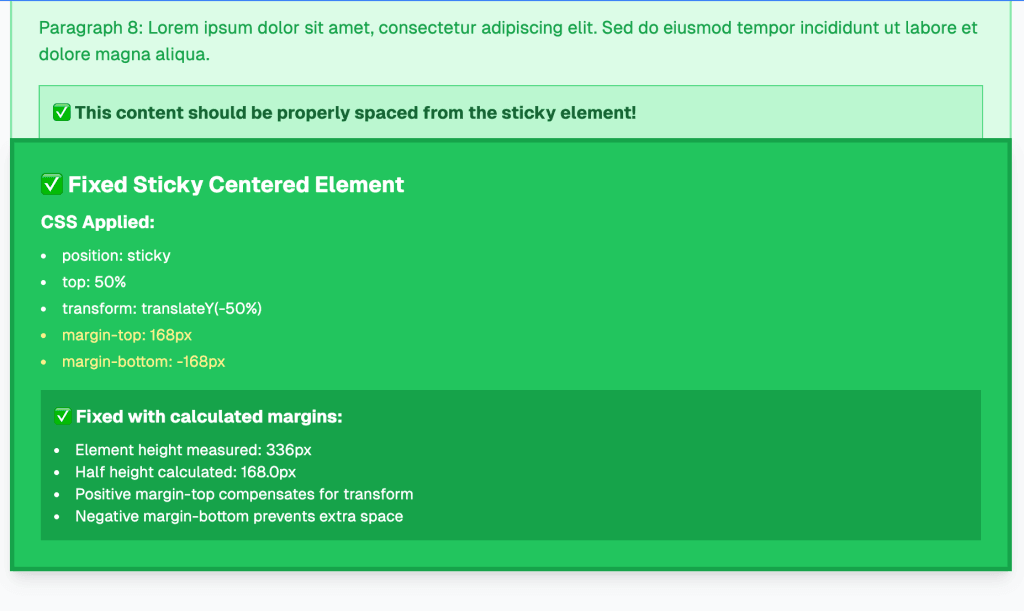Click the checkmark icon before "Fixed Sticky Centered Element"
The image size is (1024, 611).
pos(52,184)
